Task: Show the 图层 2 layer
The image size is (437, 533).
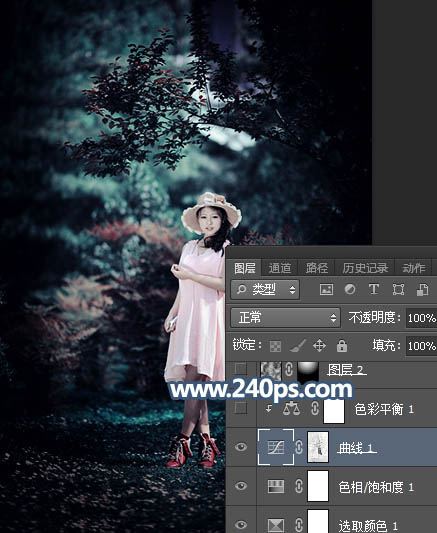Action: tap(241, 368)
